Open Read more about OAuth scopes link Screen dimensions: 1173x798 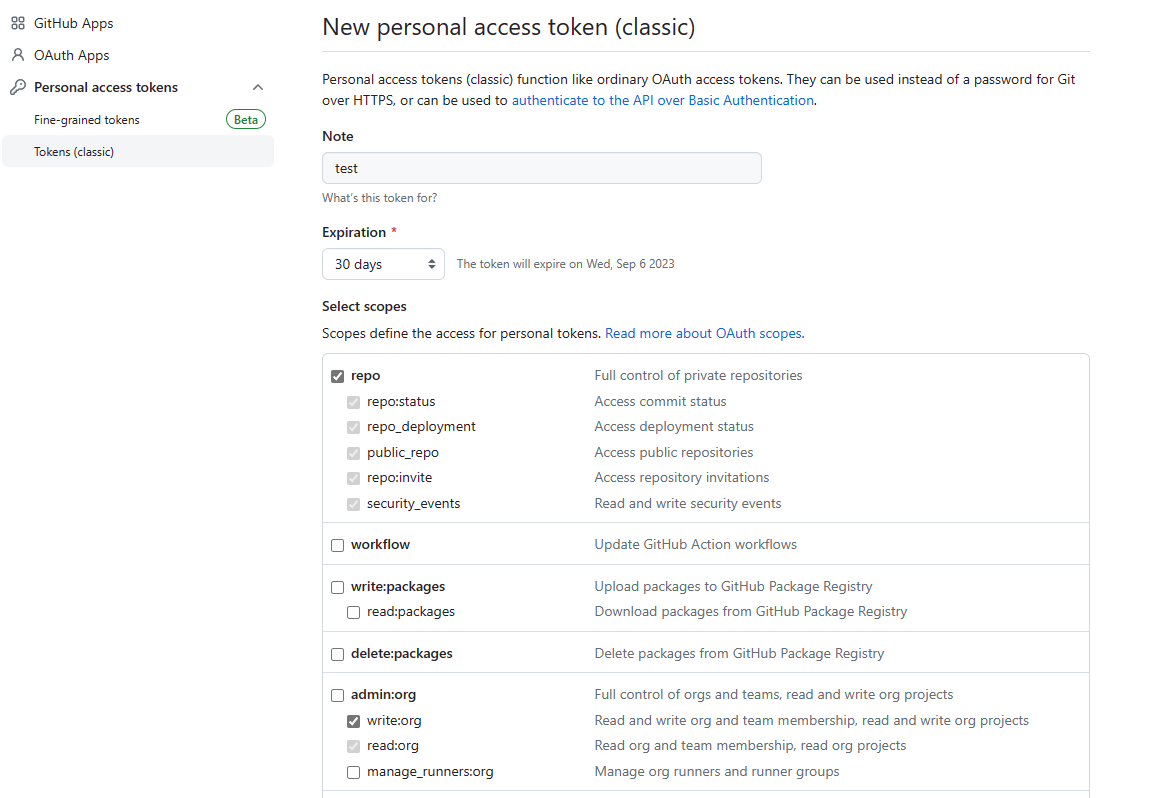pos(705,334)
